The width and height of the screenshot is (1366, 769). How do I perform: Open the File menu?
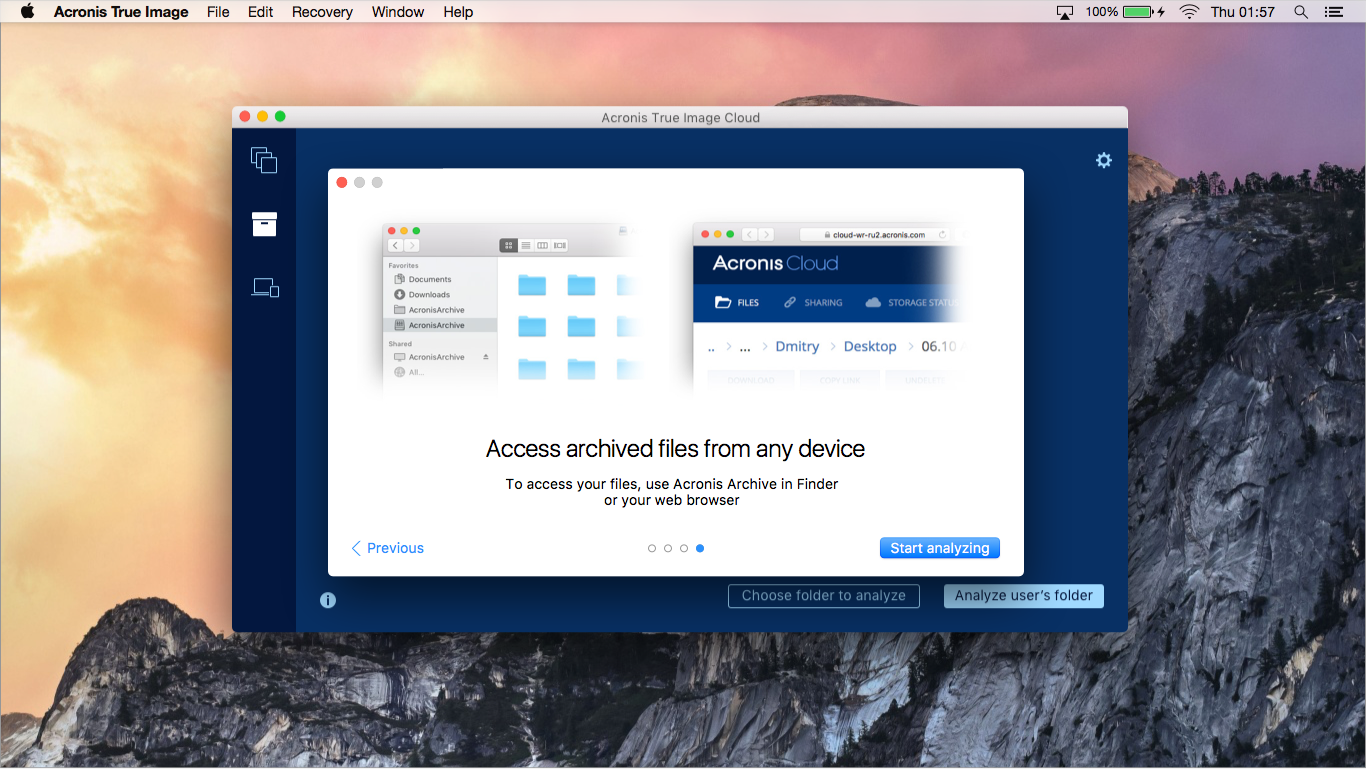218,12
